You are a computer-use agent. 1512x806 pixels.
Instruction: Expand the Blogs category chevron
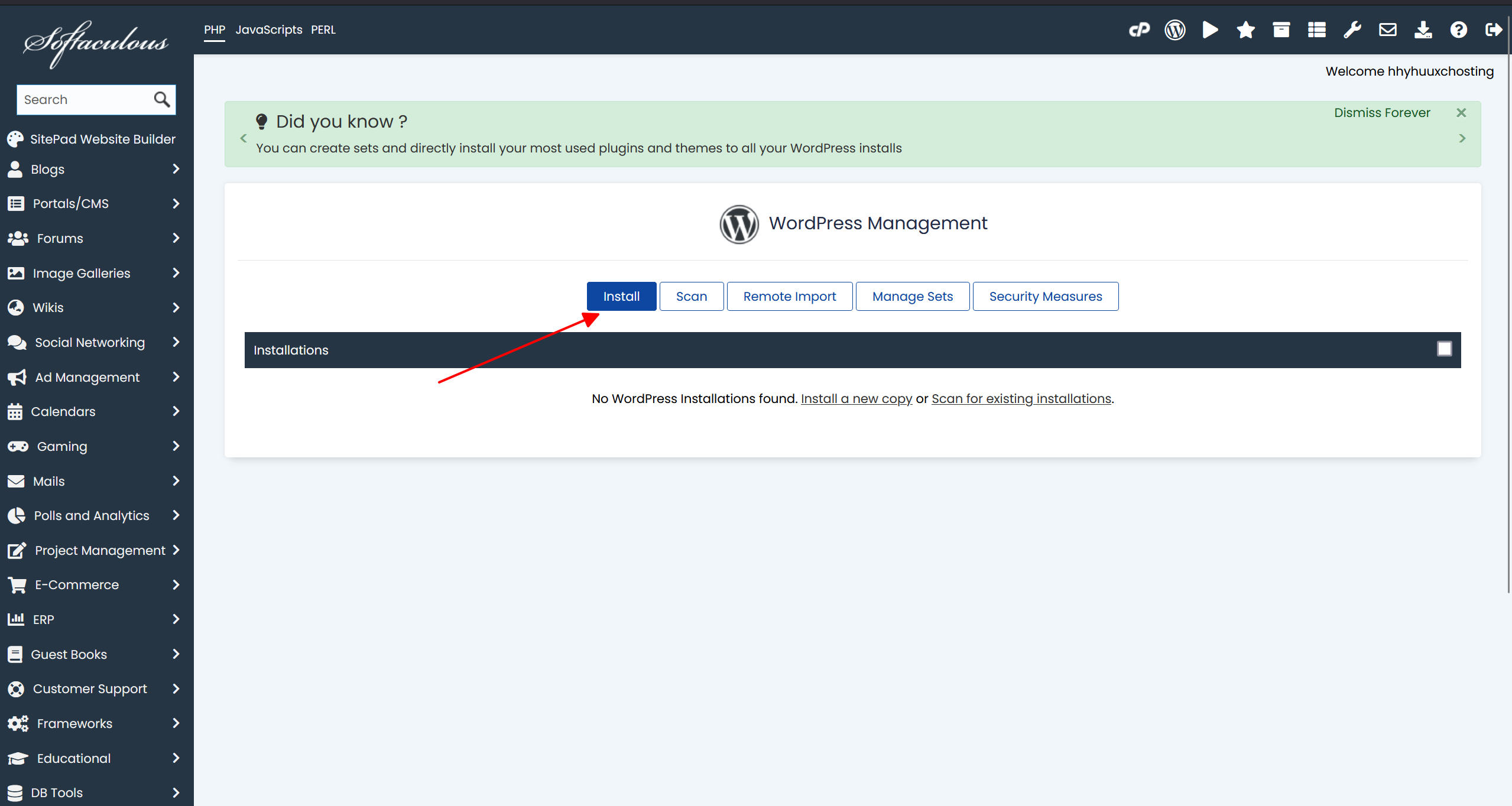tap(176, 169)
